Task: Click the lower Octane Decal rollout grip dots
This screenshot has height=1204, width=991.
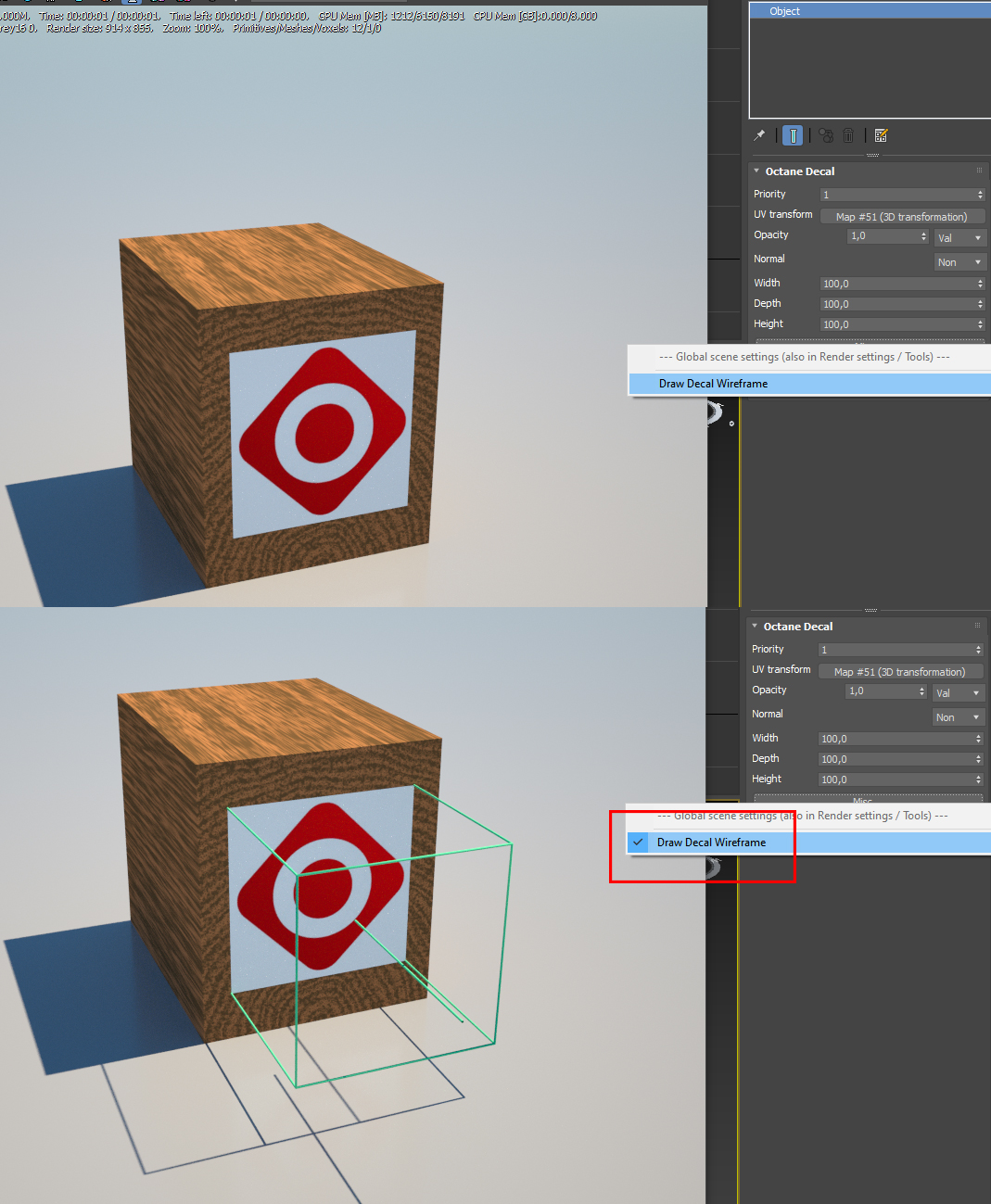Action: tap(977, 626)
